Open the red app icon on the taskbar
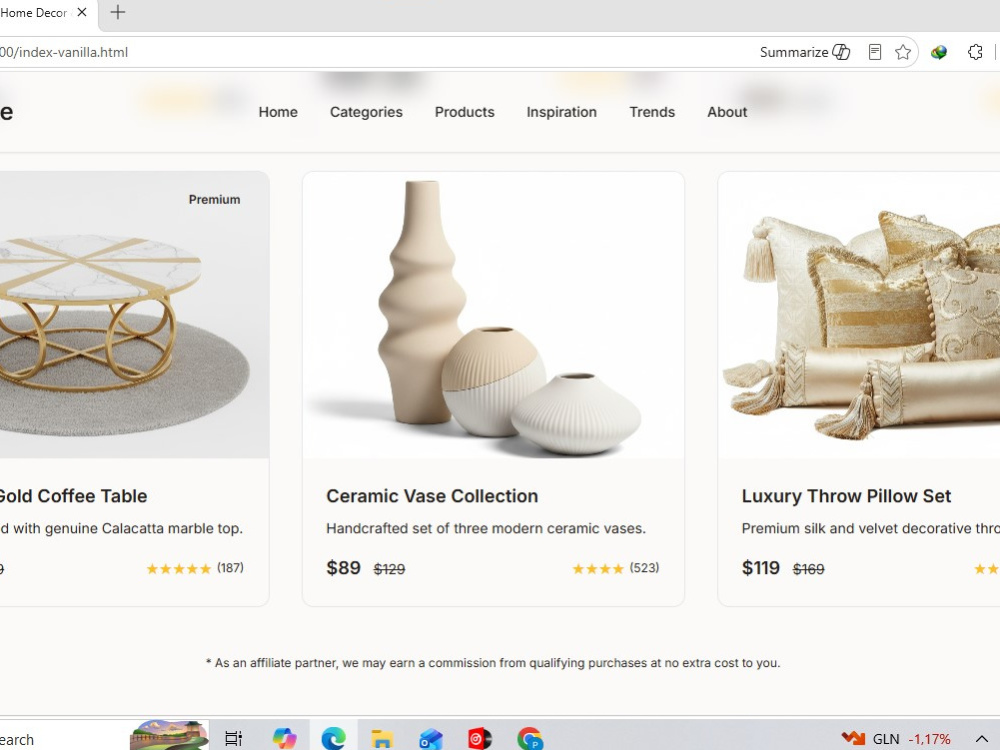This screenshot has width=1000, height=750. [x=480, y=739]
